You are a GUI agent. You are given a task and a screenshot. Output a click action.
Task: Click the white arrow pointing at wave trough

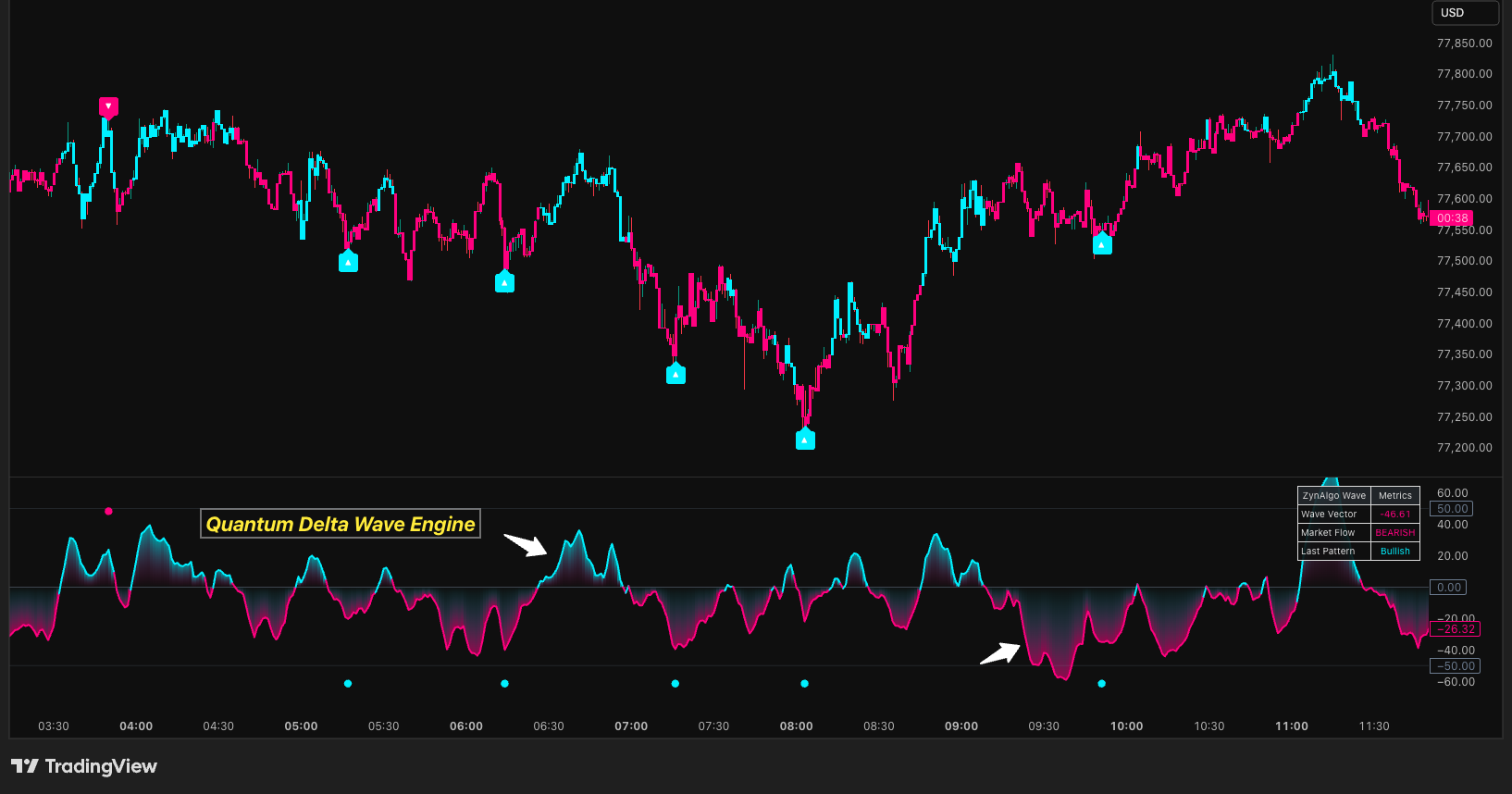(x=1000, y=653)
